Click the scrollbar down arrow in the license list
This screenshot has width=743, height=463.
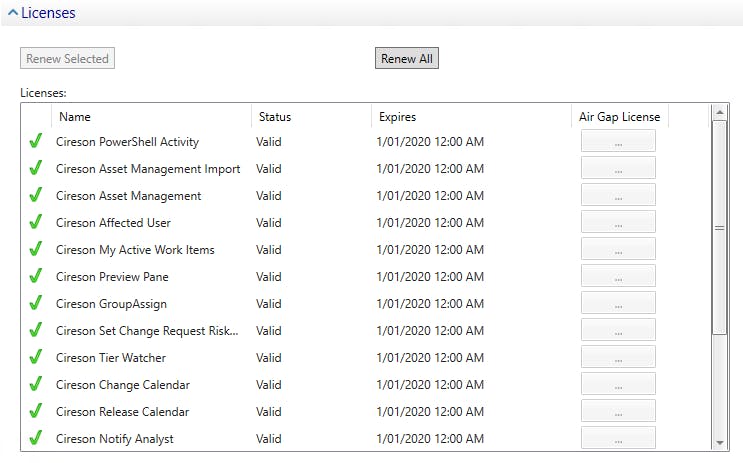pyautogui.click(x=718, y=442)
